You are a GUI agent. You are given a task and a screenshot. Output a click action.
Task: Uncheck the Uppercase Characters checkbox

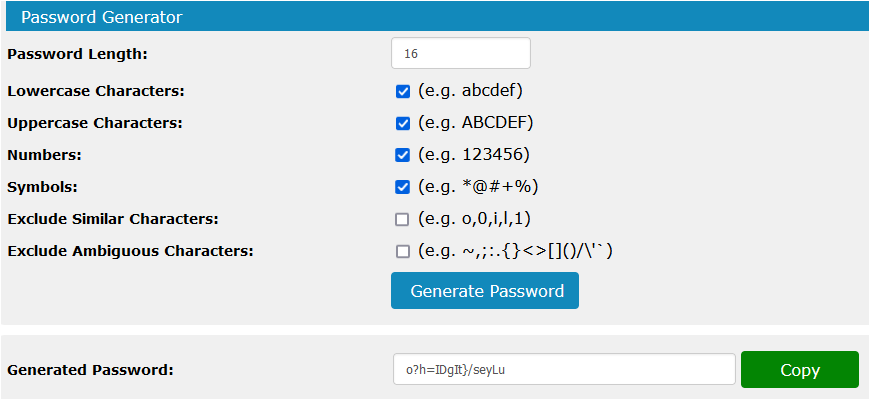[403, 124]
